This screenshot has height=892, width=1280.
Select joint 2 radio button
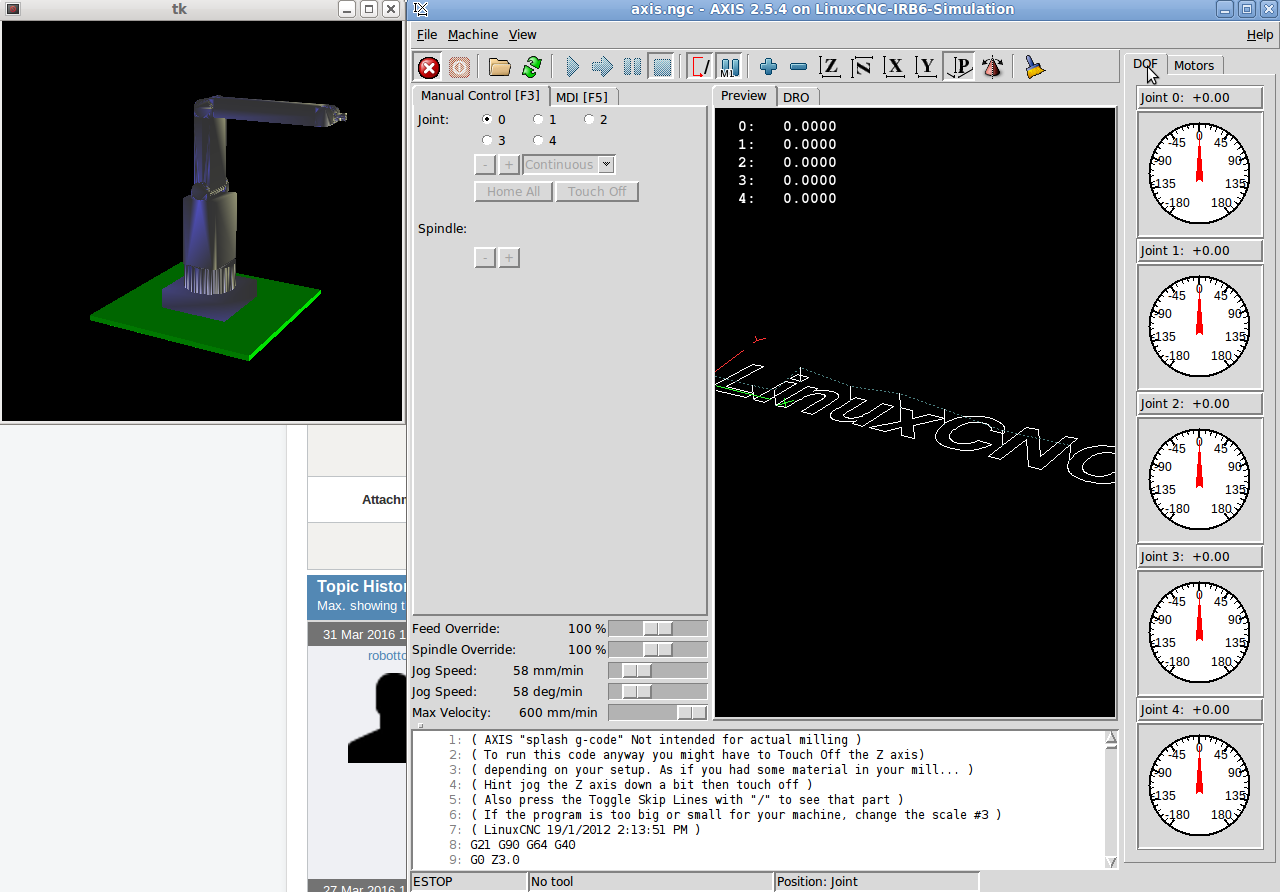coord(589,120)
